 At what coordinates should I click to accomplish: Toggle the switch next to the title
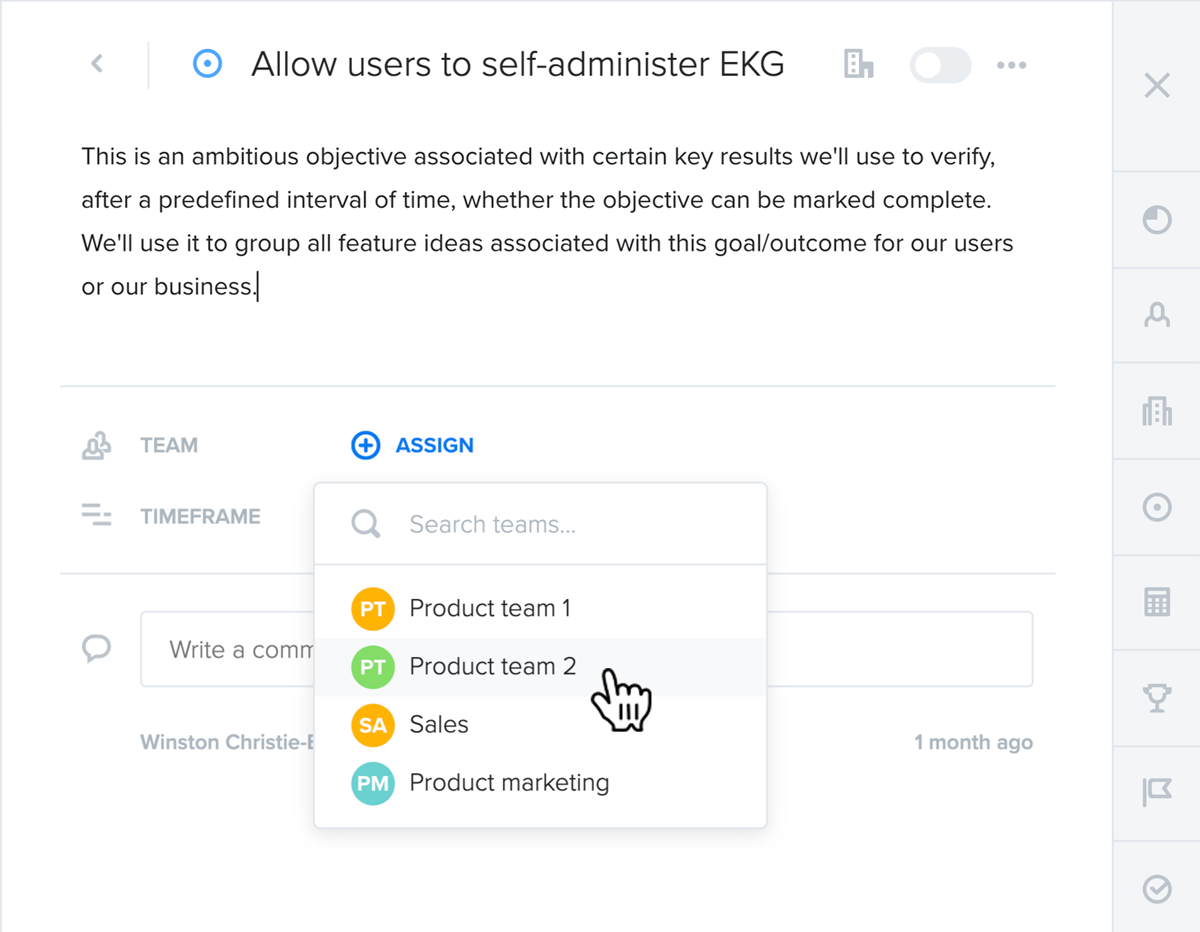tap(940, 66)
